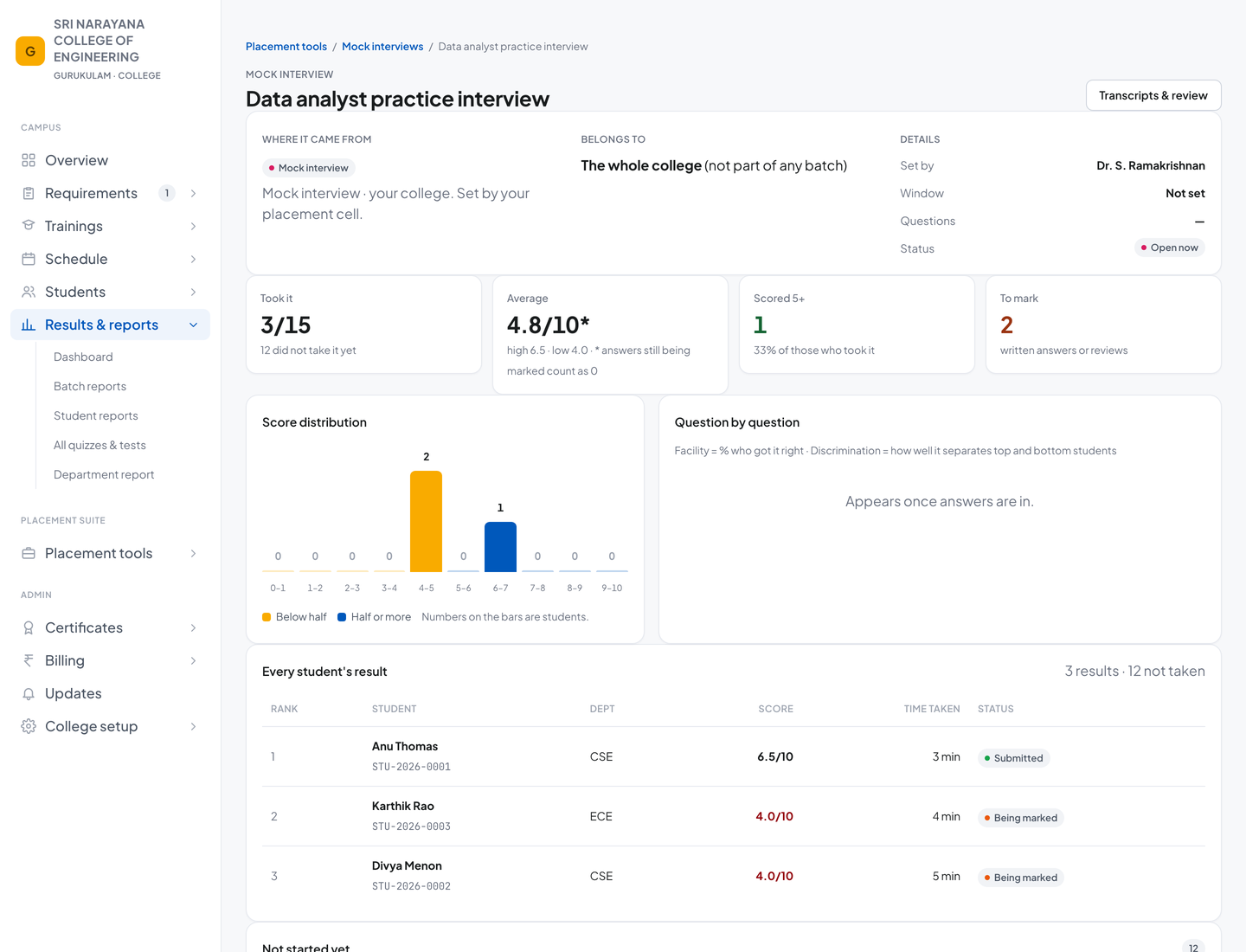Expand the Trainings submenu chevron
This screenshot has width=1246, height=952.
[x=193, y=226]
